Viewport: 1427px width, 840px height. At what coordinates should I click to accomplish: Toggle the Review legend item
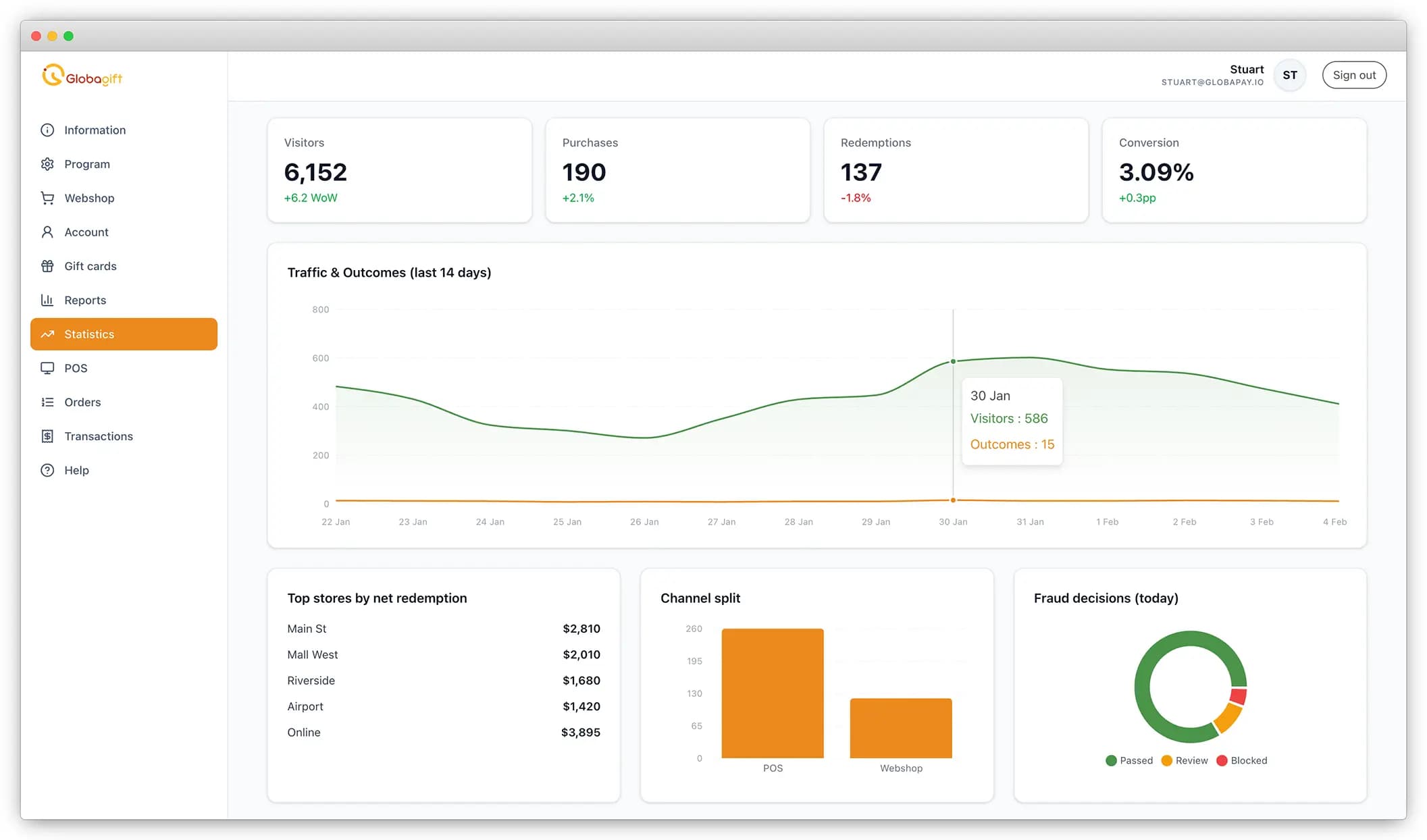1185,760
